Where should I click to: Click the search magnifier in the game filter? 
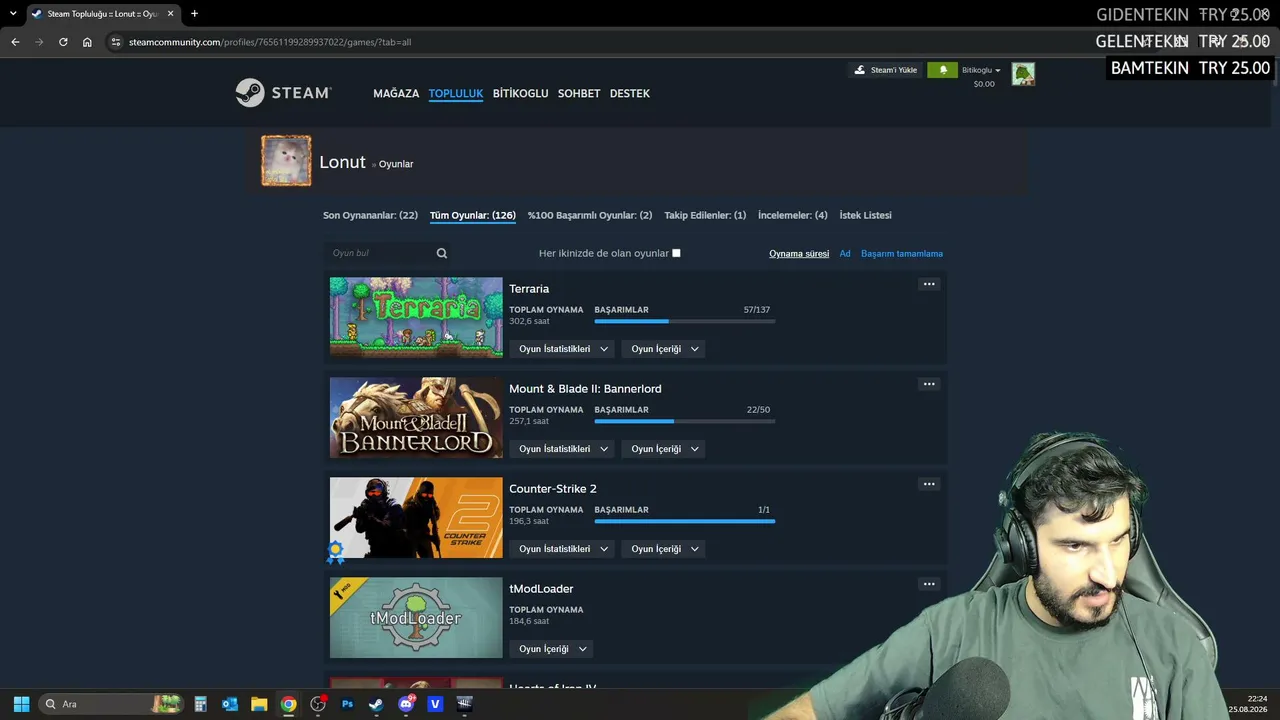(442, 253)
